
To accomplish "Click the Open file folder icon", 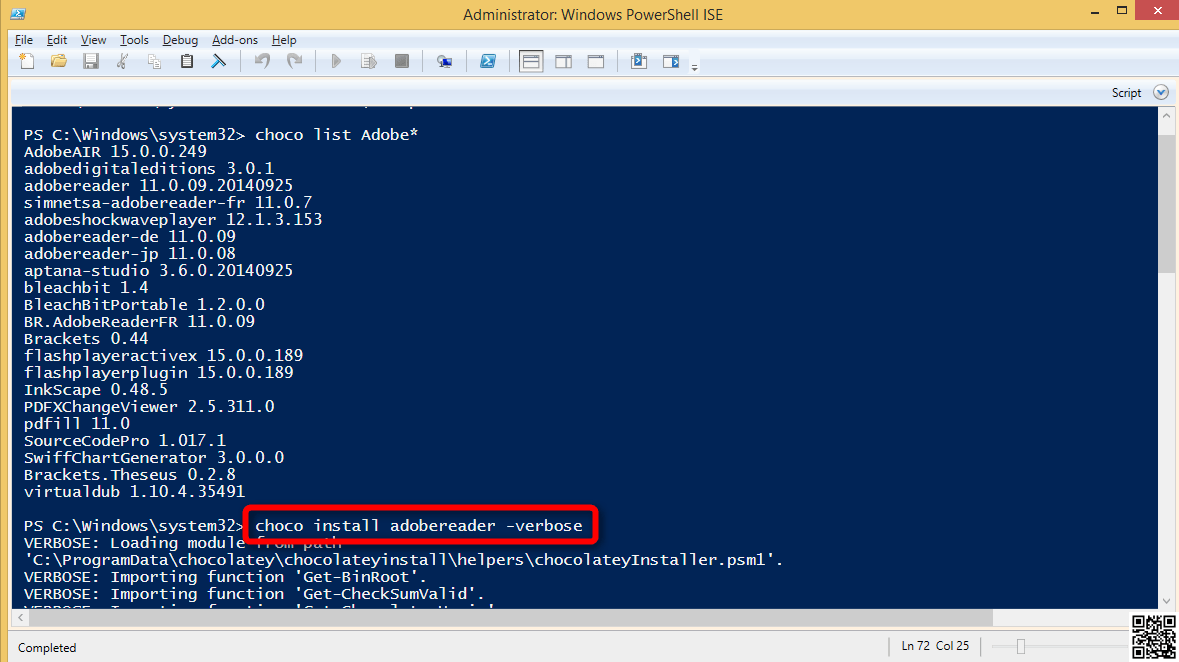I will click(59, 62).
